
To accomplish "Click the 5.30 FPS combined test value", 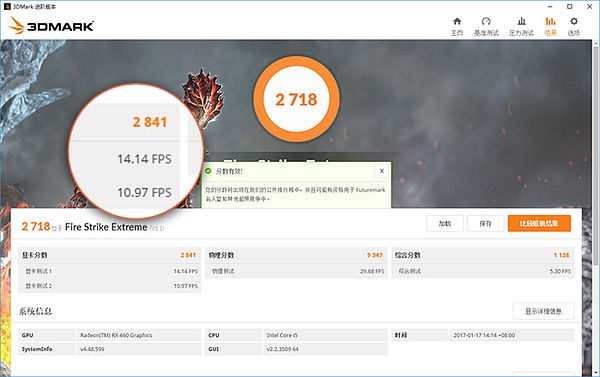I will (x=560, y=271).
